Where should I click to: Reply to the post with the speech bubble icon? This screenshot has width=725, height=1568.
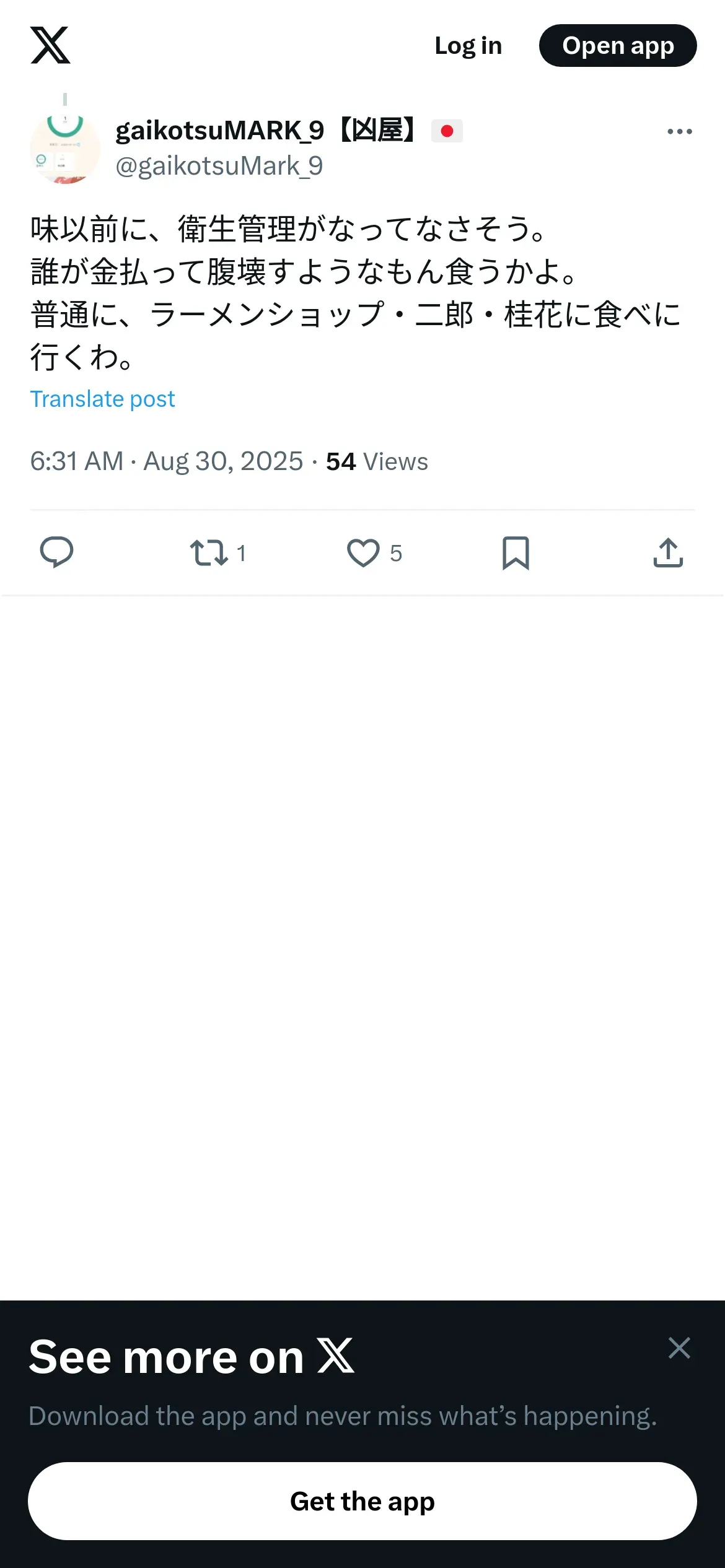click(56, 552)
